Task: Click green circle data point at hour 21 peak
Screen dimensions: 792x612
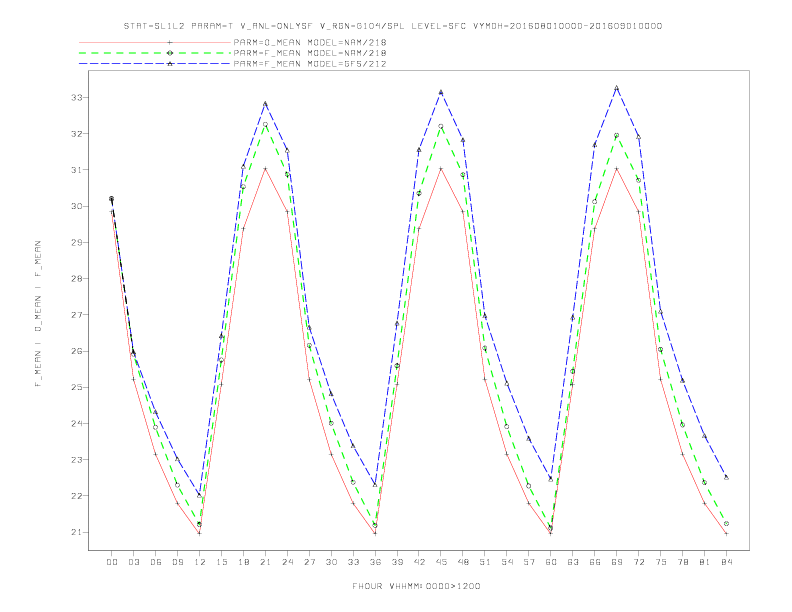Action: (x=265, y=124)
